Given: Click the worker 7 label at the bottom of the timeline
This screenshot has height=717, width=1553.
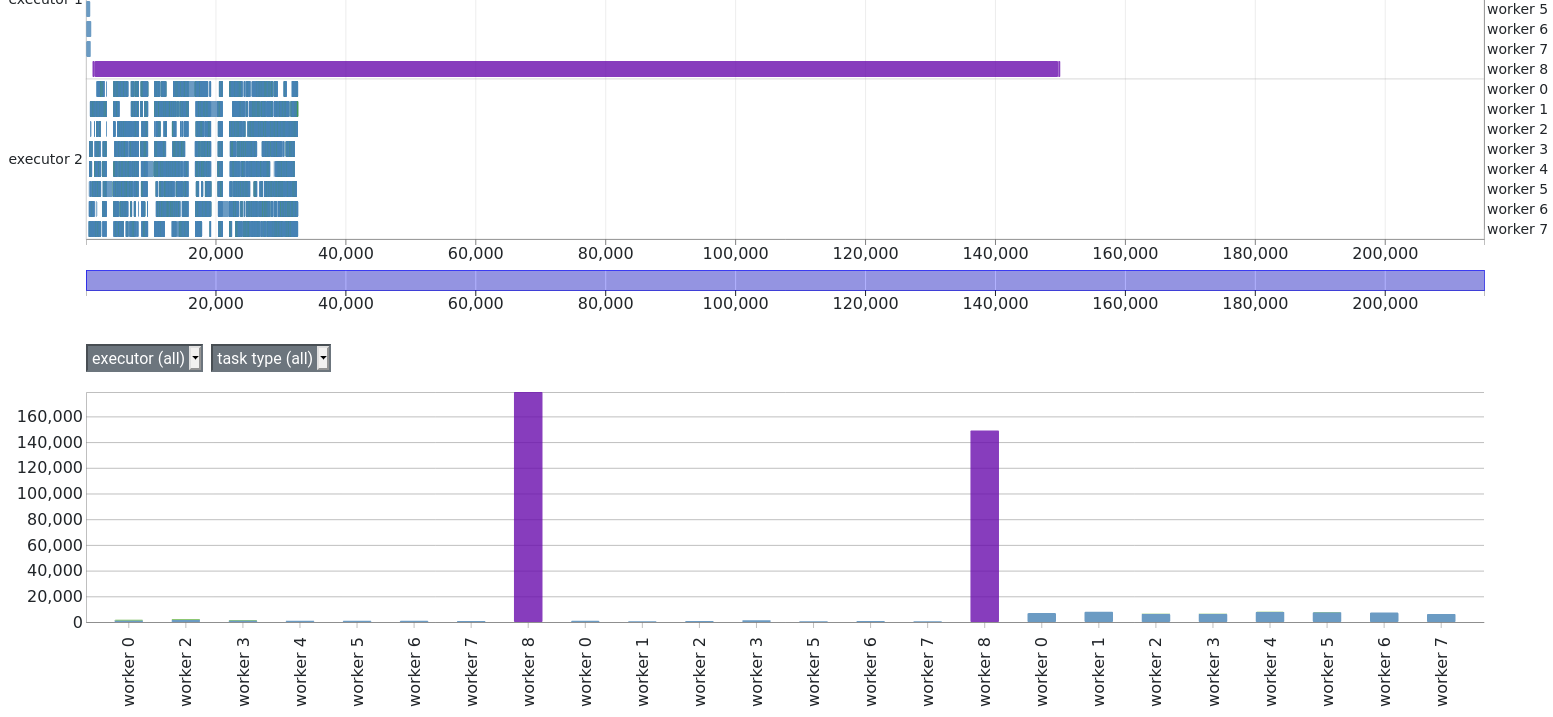Looking at the screenshot, I should [1517, 229].
